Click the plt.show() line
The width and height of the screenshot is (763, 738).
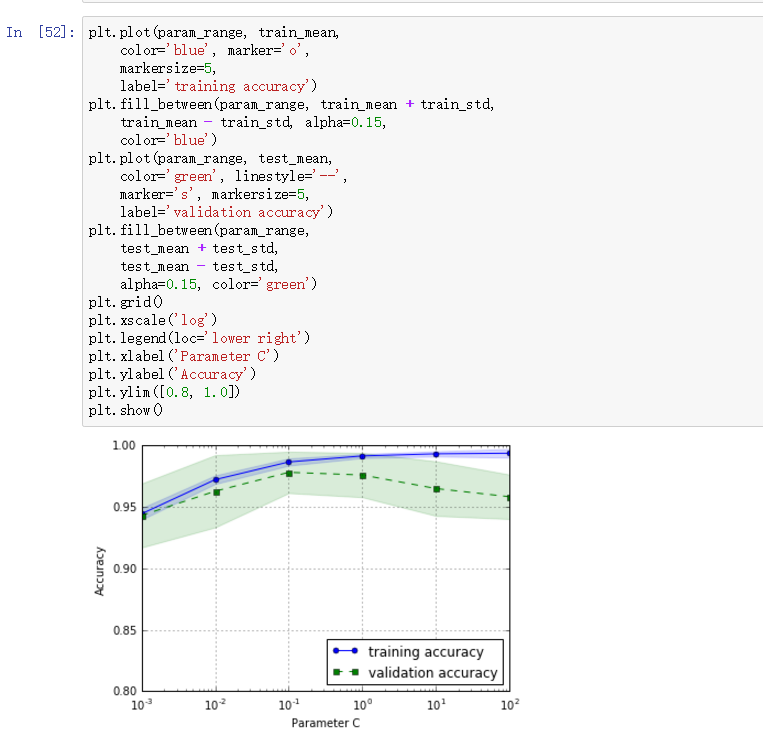click(x=126, y=411)
